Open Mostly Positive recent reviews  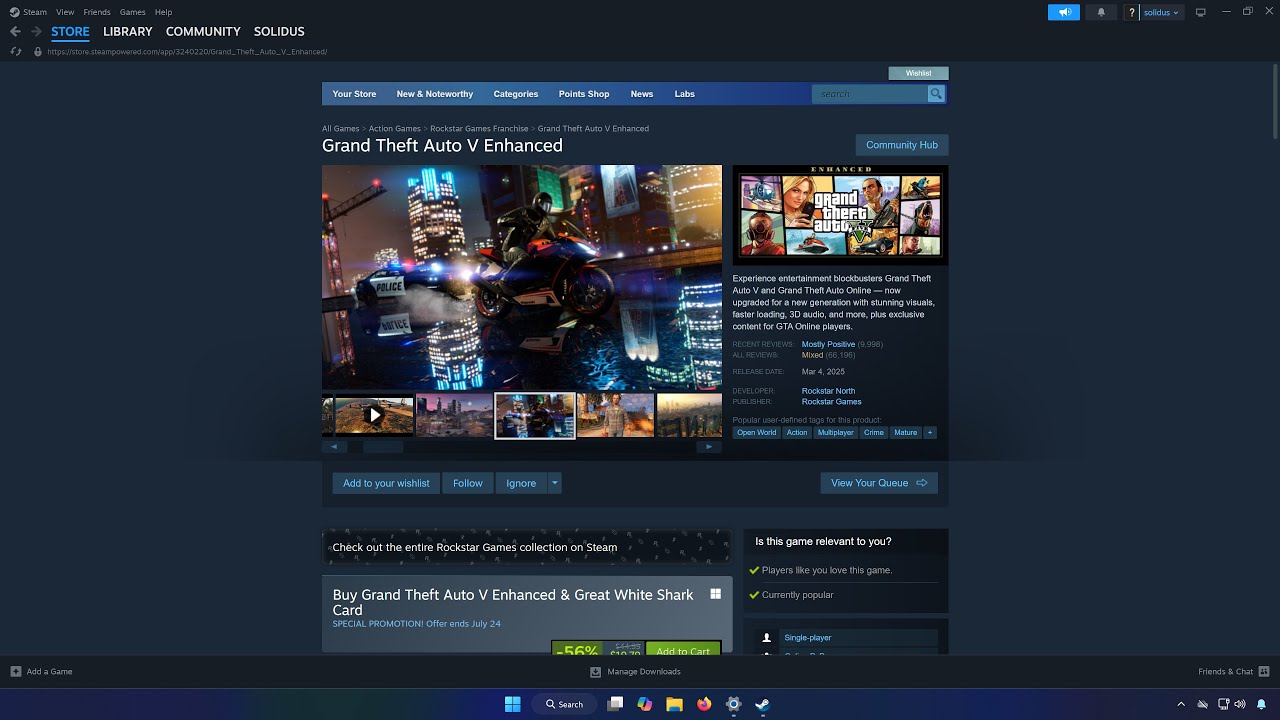828,344
